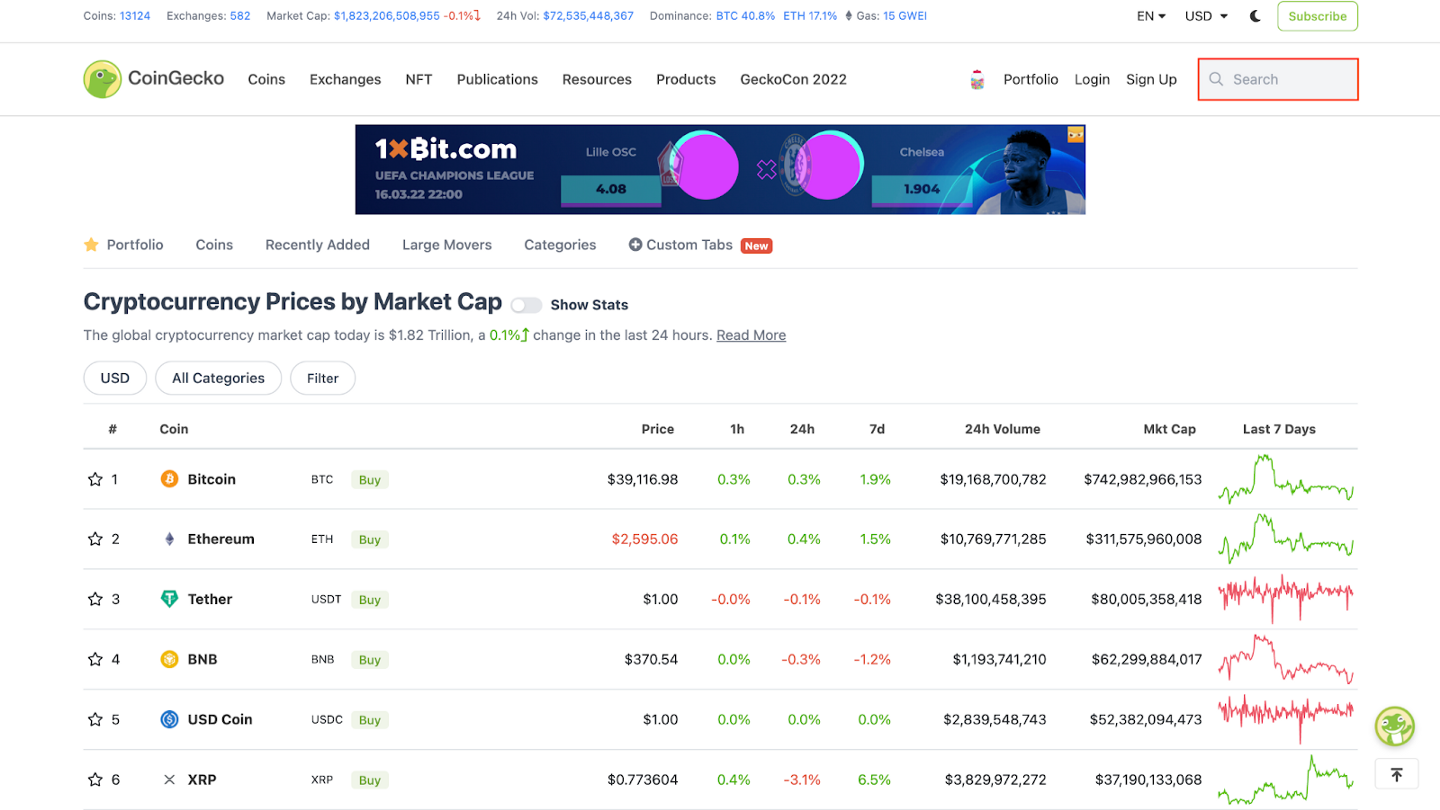Screen dimensions: 1440x810
Task: Click the Login link
Action: pos(1092,79)
